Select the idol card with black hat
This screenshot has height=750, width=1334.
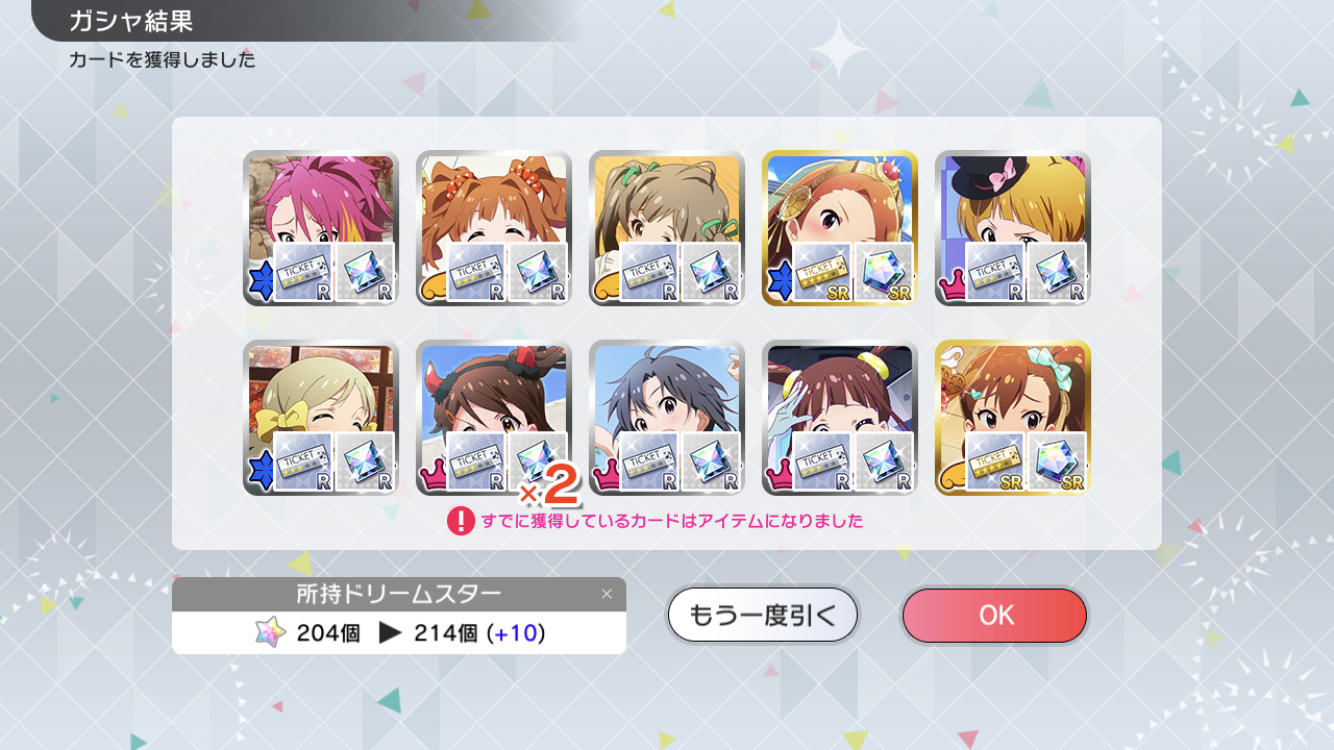[1013, 228]
